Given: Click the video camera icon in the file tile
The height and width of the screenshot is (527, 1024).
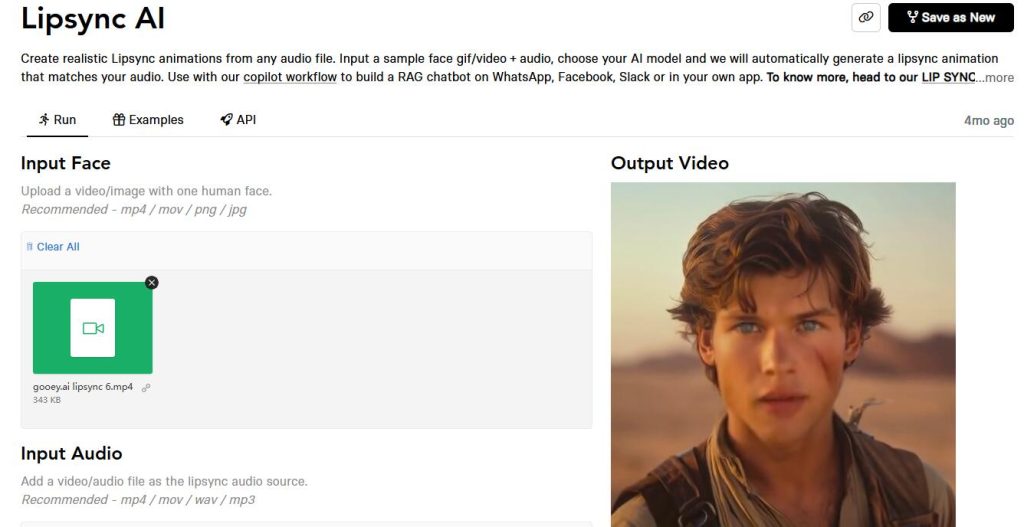Looking at the screenshot, I should (93, 328).
